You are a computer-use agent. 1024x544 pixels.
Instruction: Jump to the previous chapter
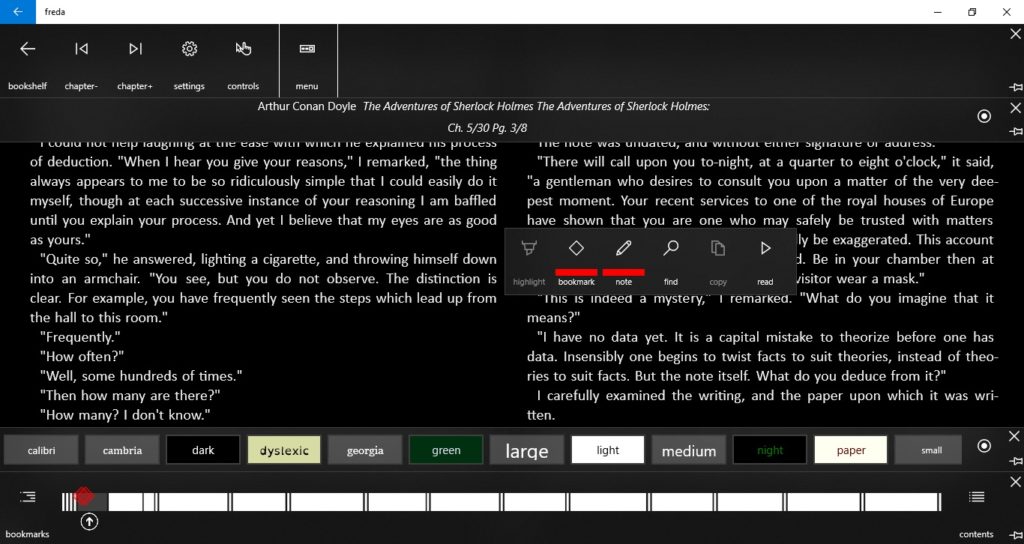tap(81, 49)
